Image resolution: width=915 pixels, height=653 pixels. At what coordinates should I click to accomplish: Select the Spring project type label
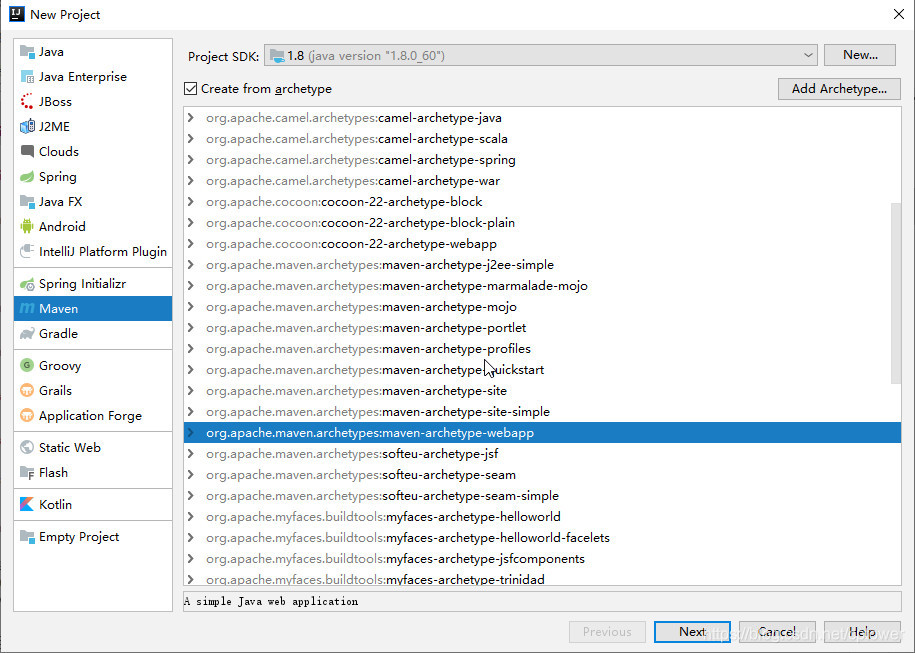click(58, 177)
